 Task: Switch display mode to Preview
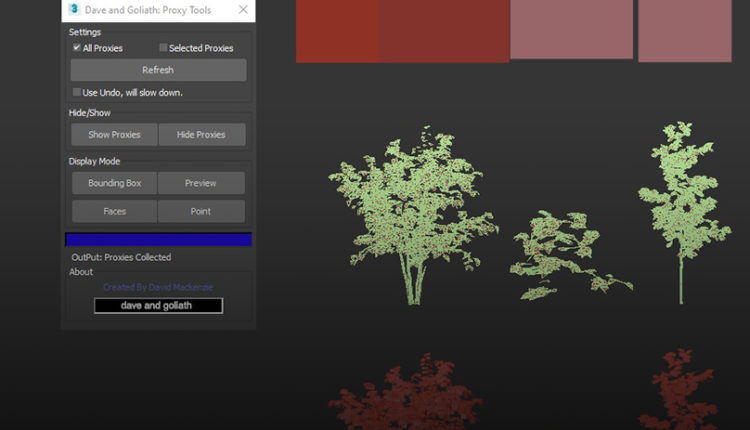coord(201,183)
